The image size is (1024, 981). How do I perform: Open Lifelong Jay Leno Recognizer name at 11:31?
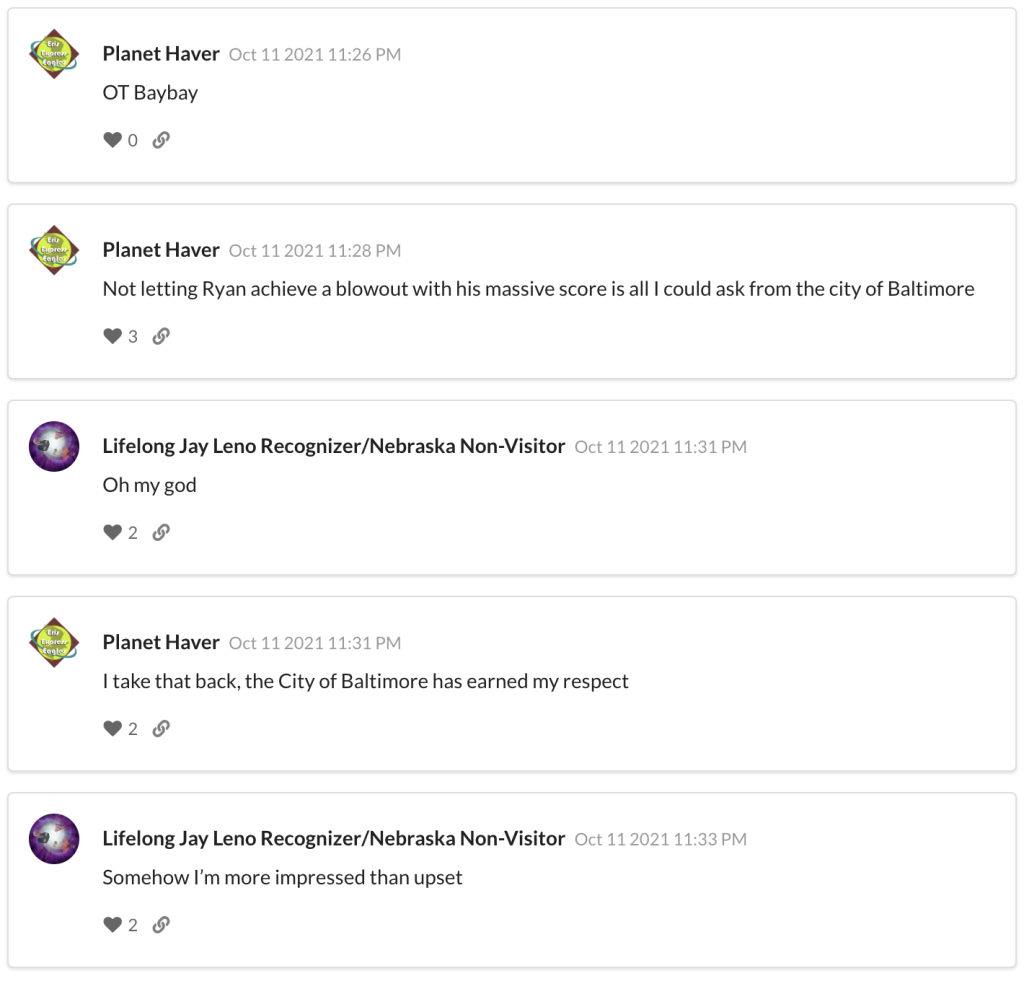334,446
